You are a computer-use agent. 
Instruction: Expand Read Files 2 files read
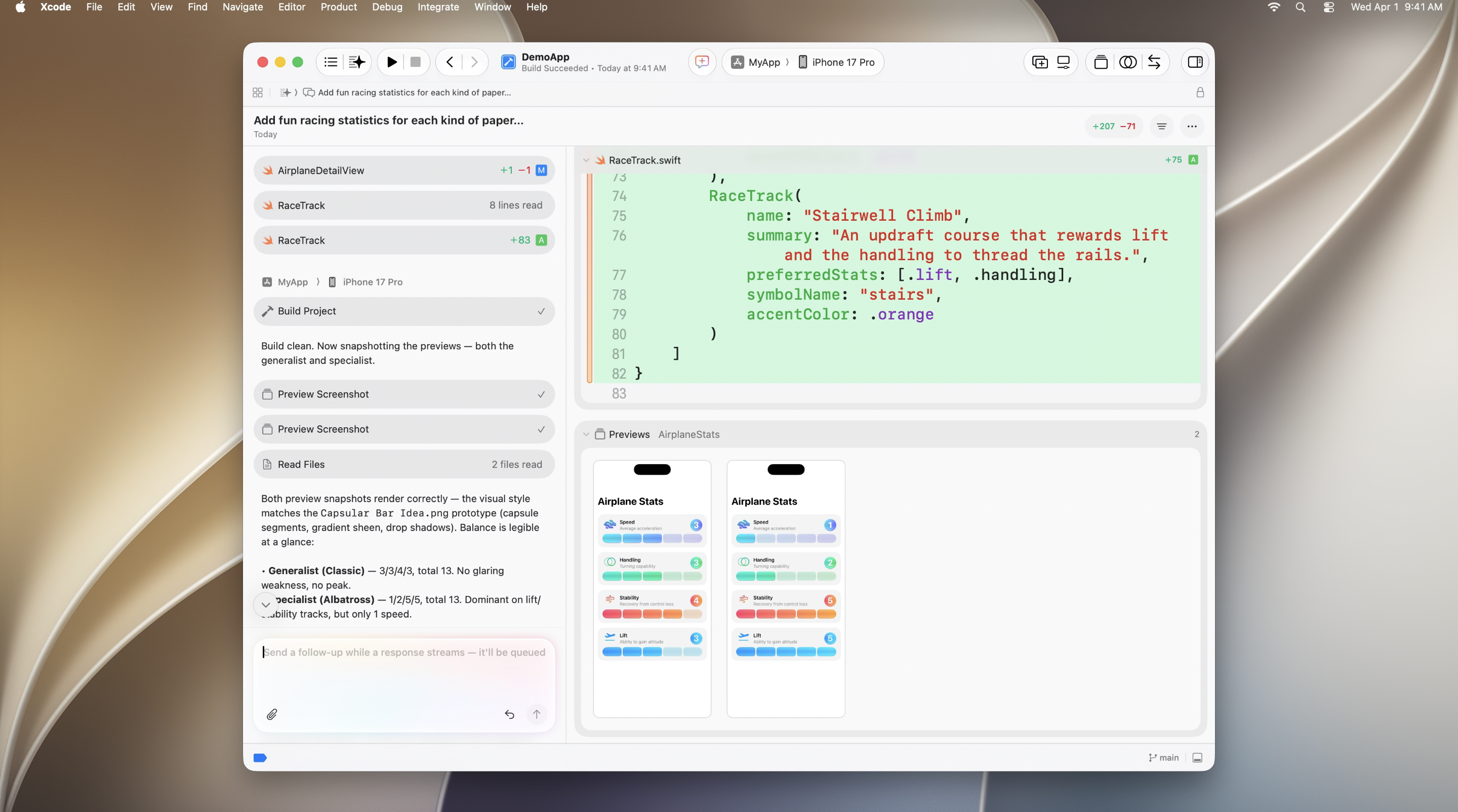click(x=404, y=465)
